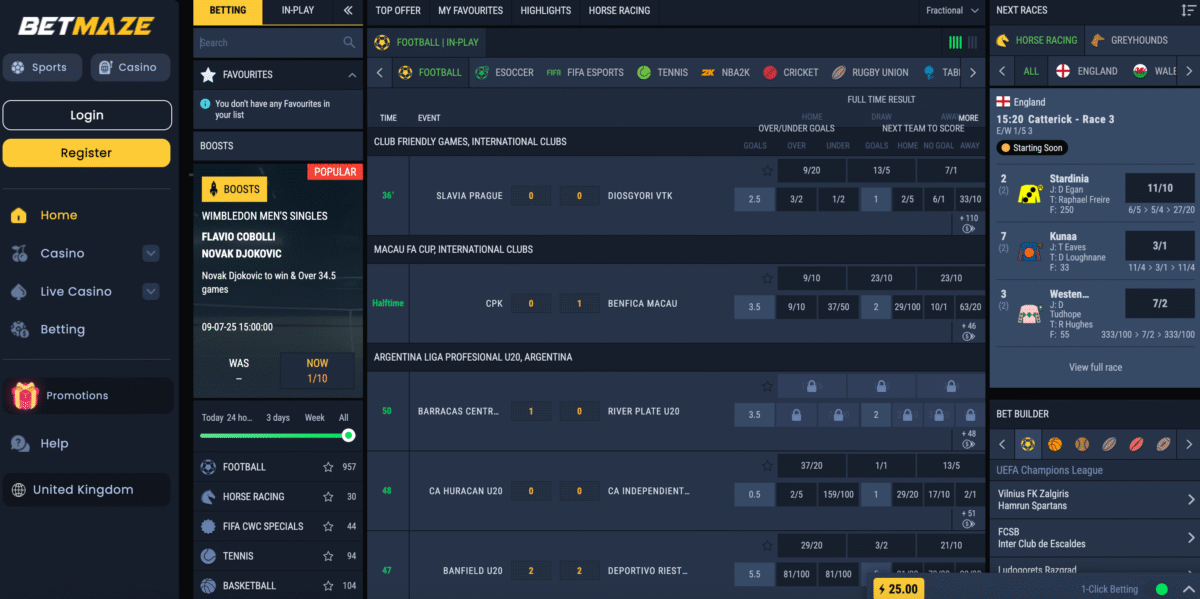The image size is (1200, 599).
Task: Click the Esoccer icon in carousel
Action: 482,72
